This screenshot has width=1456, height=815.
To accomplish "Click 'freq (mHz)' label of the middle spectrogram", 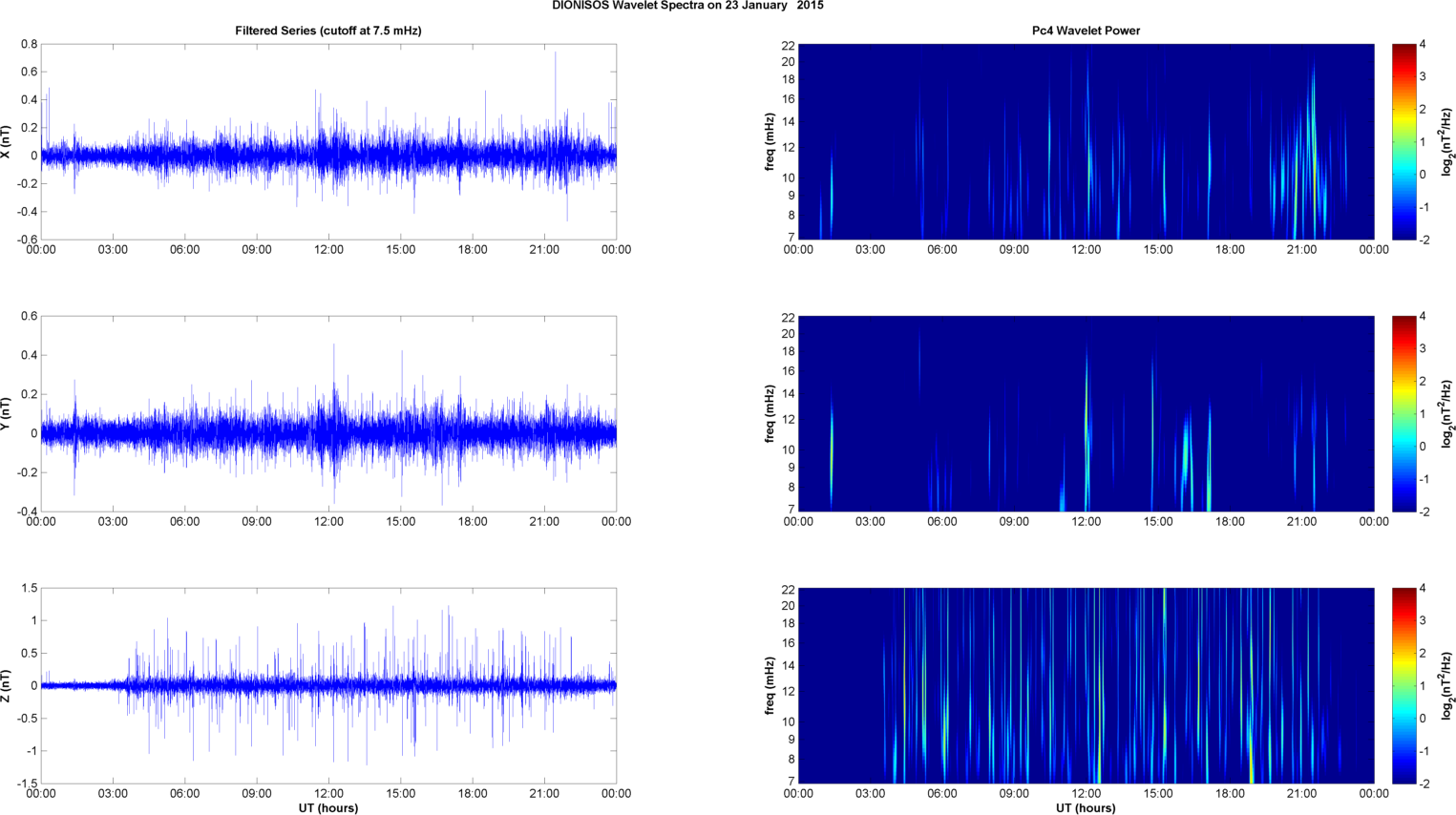I will pos(770,413).
